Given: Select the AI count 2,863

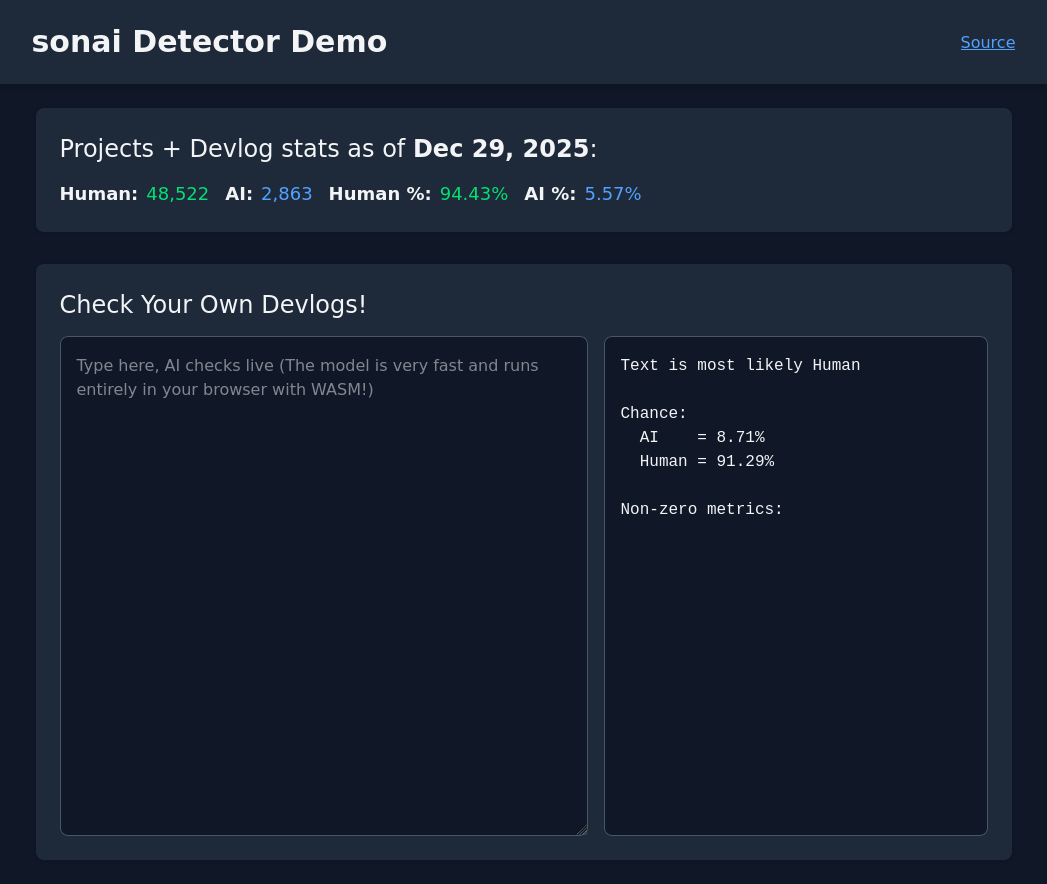Looking at the screenshot, I should click(286, 194).
